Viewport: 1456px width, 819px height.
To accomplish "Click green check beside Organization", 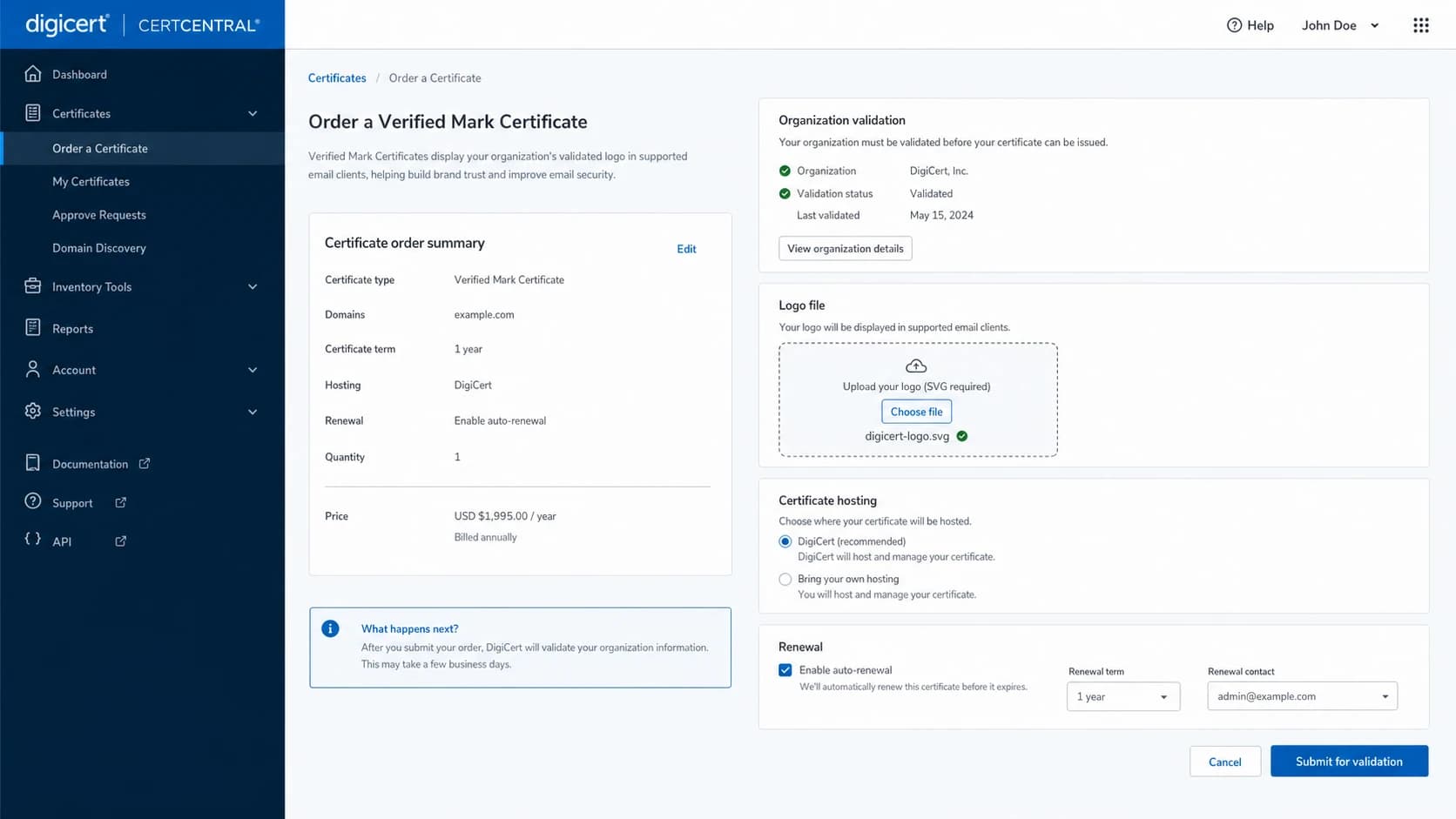I will [785, 171].
